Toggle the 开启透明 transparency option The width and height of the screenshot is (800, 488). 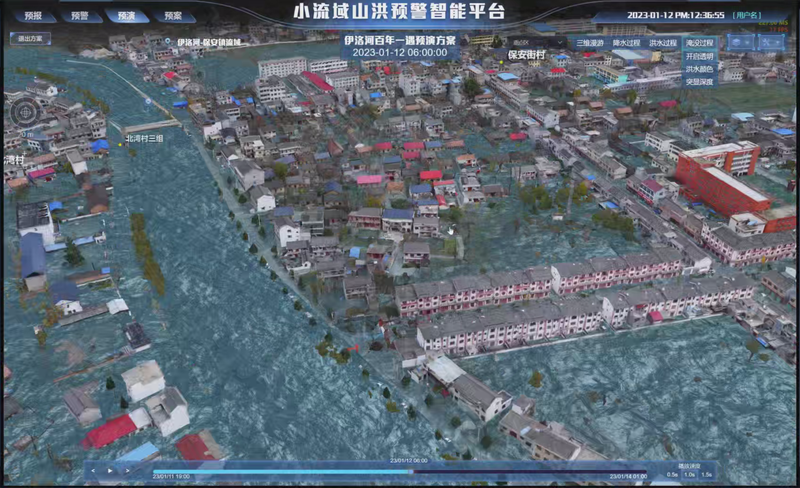699,56
